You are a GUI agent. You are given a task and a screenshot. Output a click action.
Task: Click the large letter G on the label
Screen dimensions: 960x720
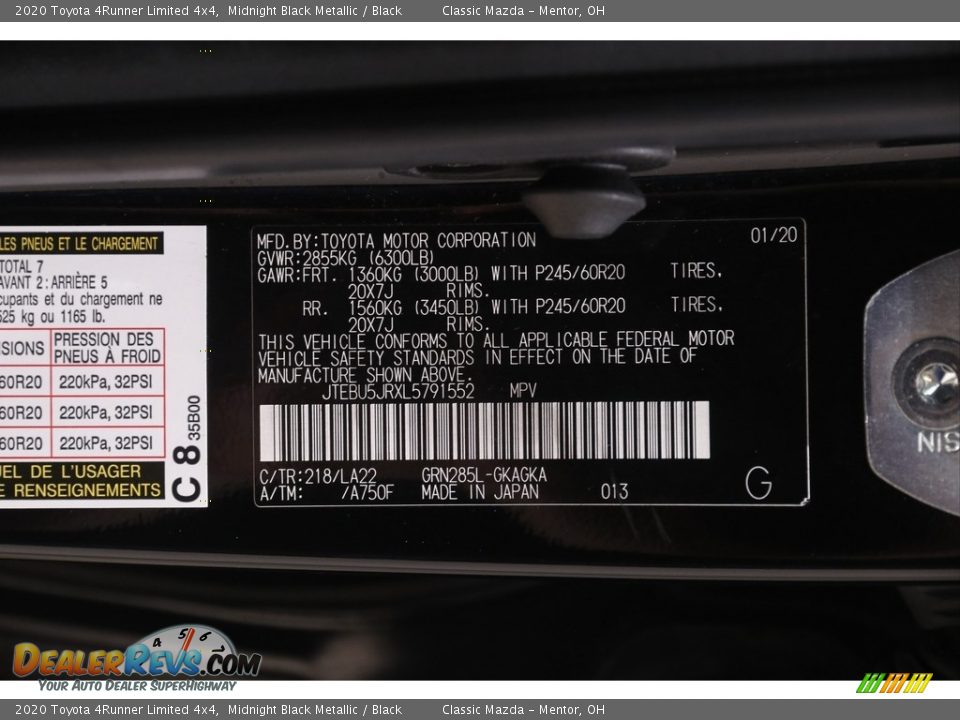coord(758,483)
